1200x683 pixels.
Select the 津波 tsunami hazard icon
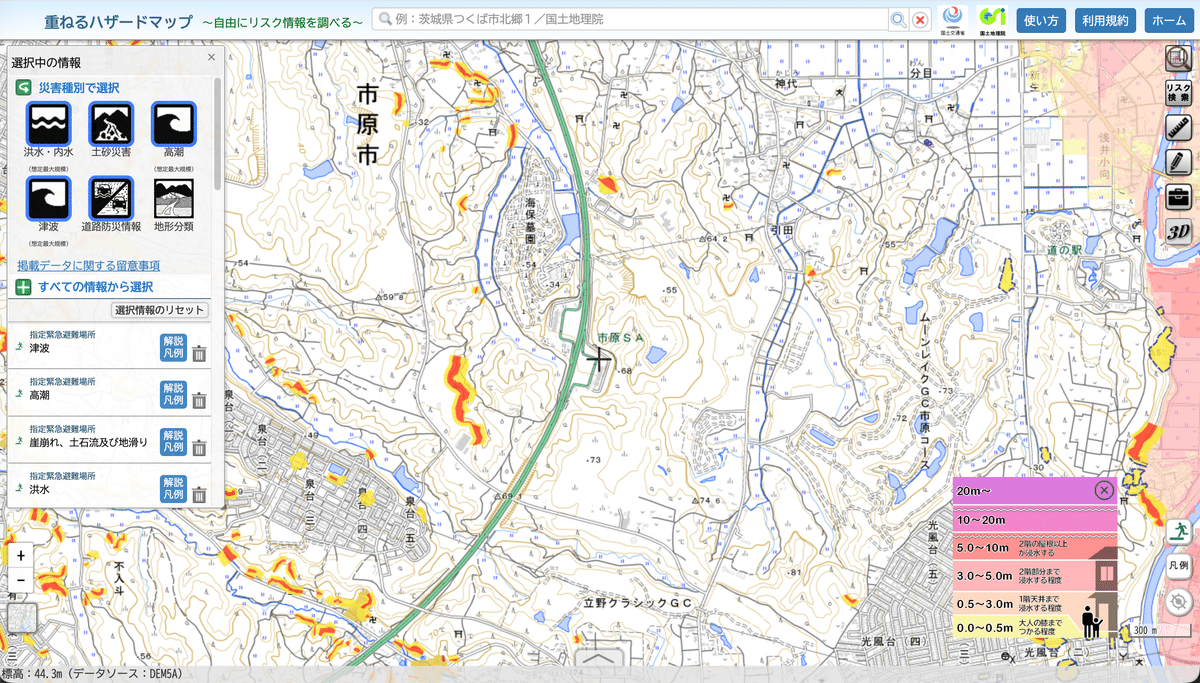[x=49, y=199]
